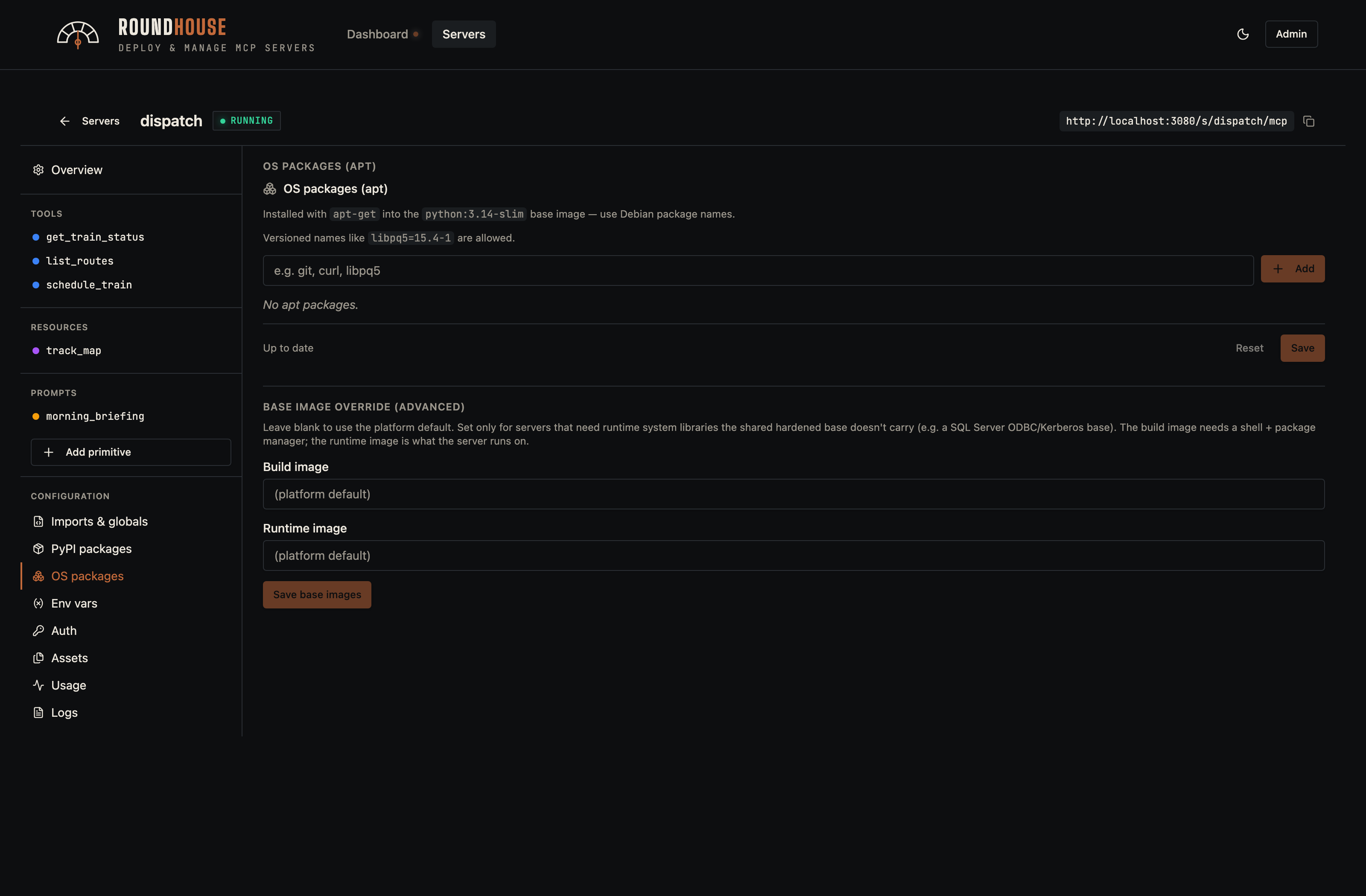Click the Build image field

[794, 494]
